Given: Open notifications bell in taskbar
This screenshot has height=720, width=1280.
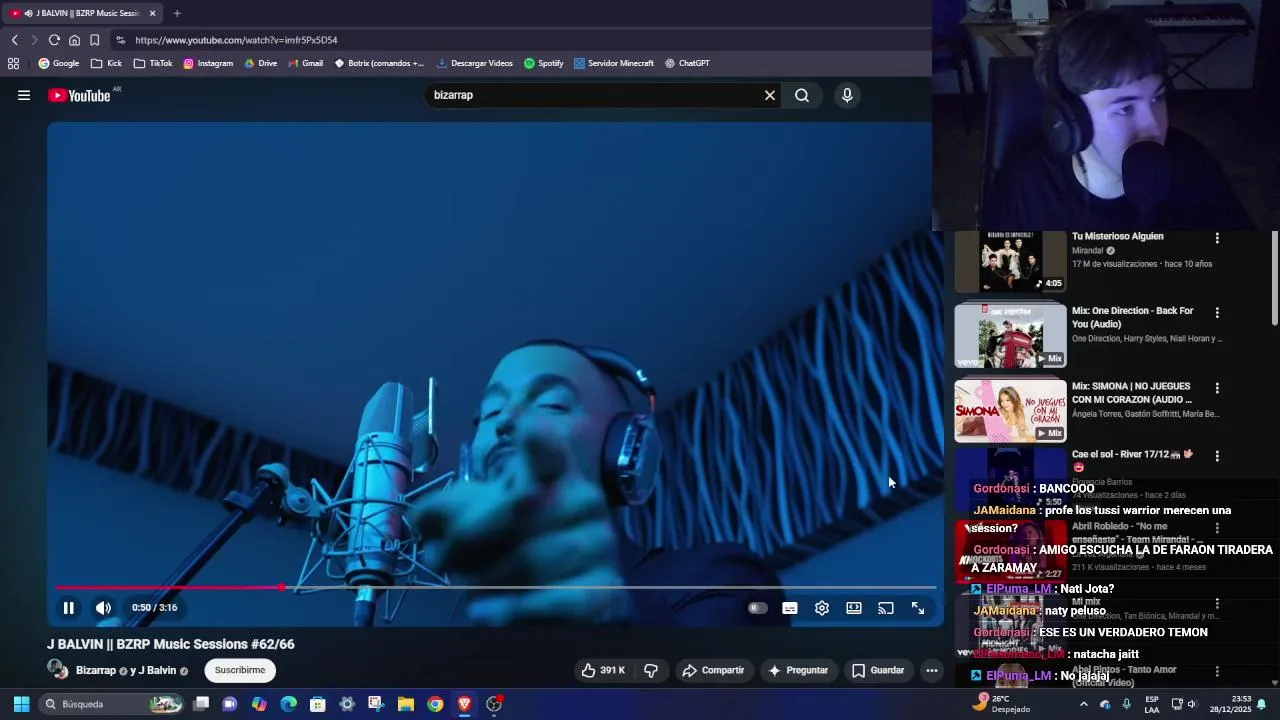Looking at the screenshot, I should pos(1261,704).
